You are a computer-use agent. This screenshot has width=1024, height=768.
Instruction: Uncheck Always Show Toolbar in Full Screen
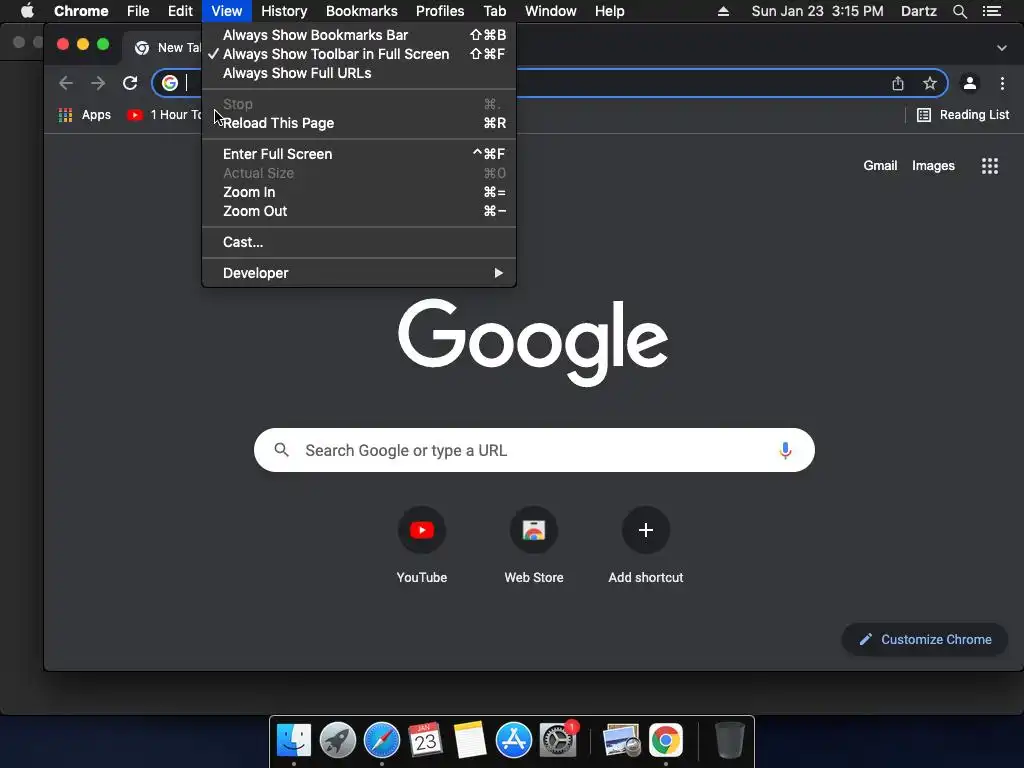tap(359, 54)
